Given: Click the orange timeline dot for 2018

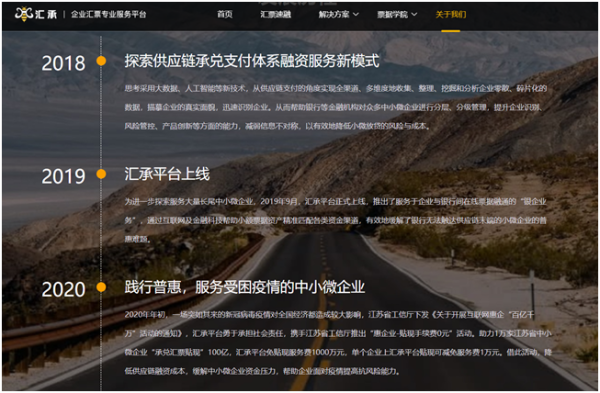Looking at the screenshot, I should point(101,61).
